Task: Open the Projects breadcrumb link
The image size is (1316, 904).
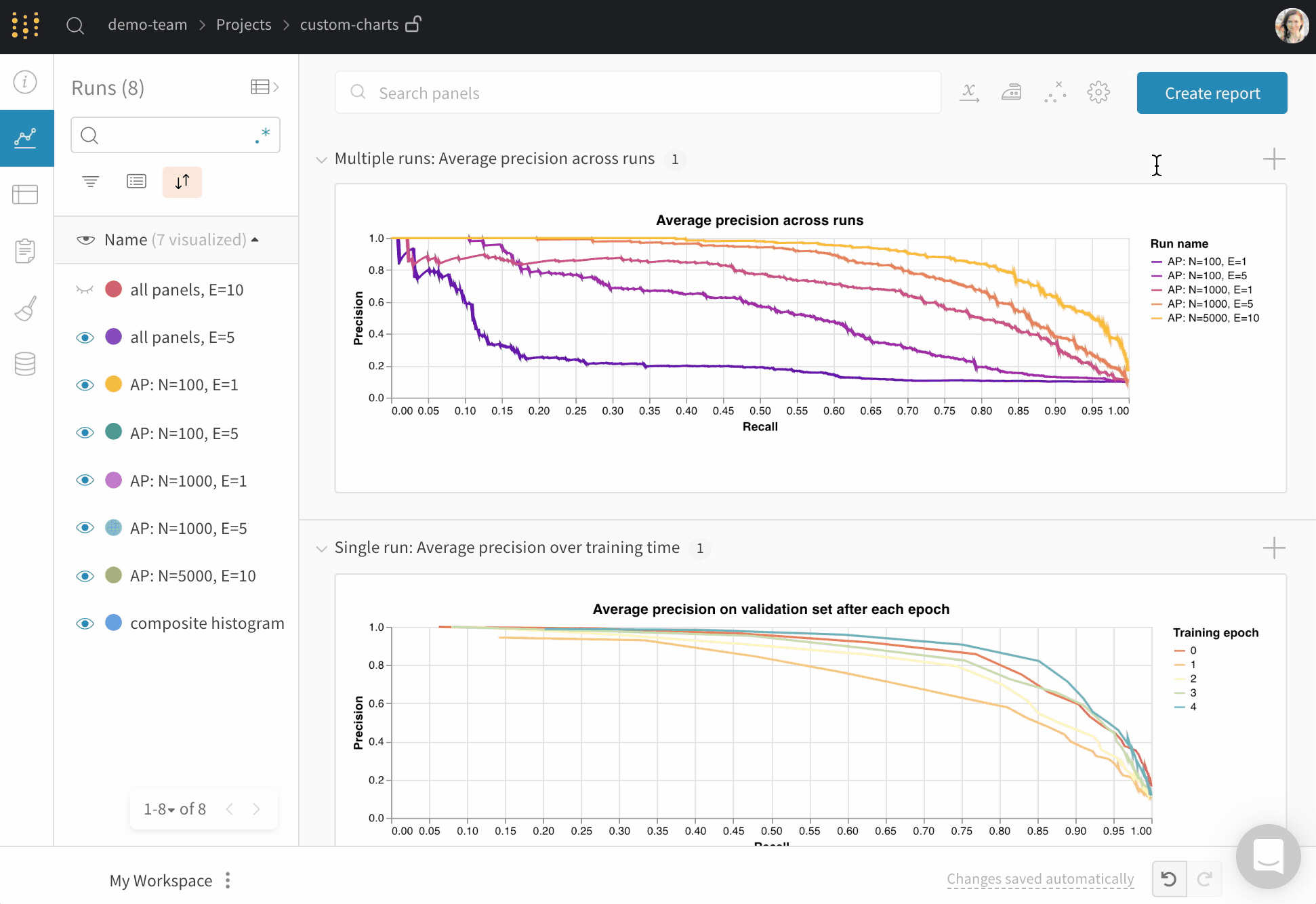Action: [243, 24]
